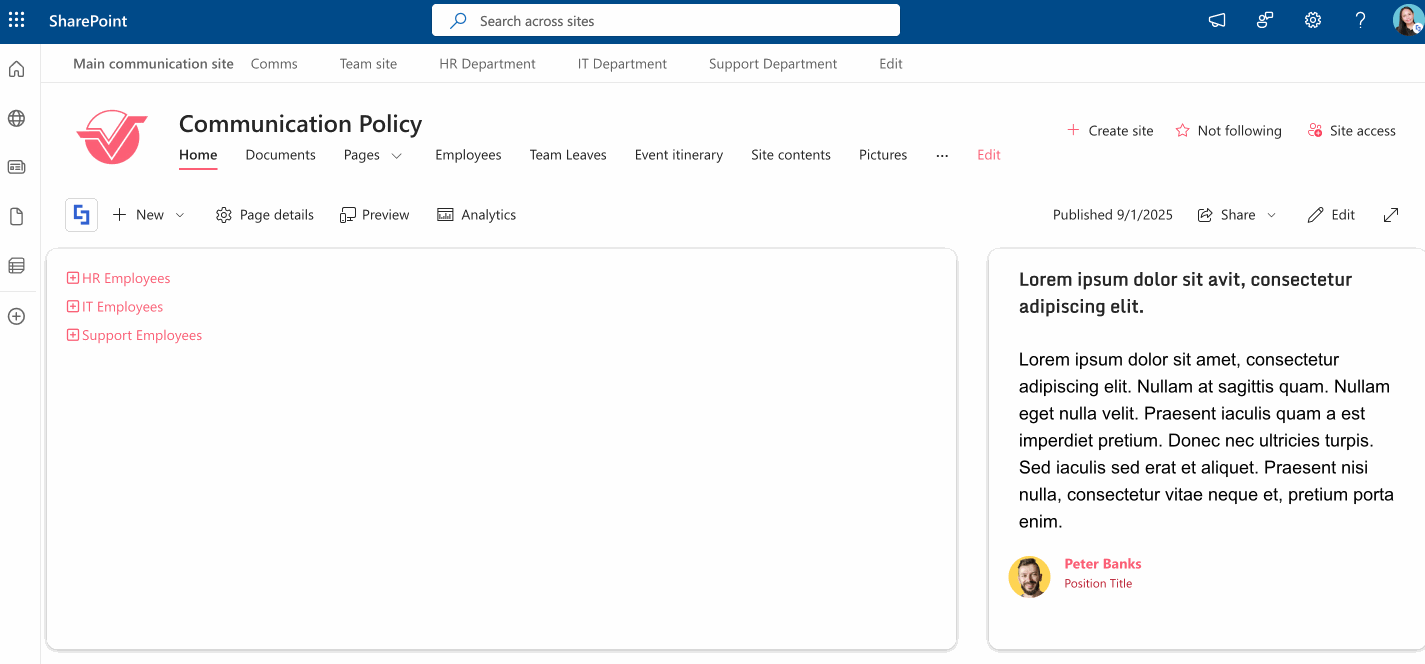Go to the Team Leaves tab
The image size is (1425, 664).
568,155
